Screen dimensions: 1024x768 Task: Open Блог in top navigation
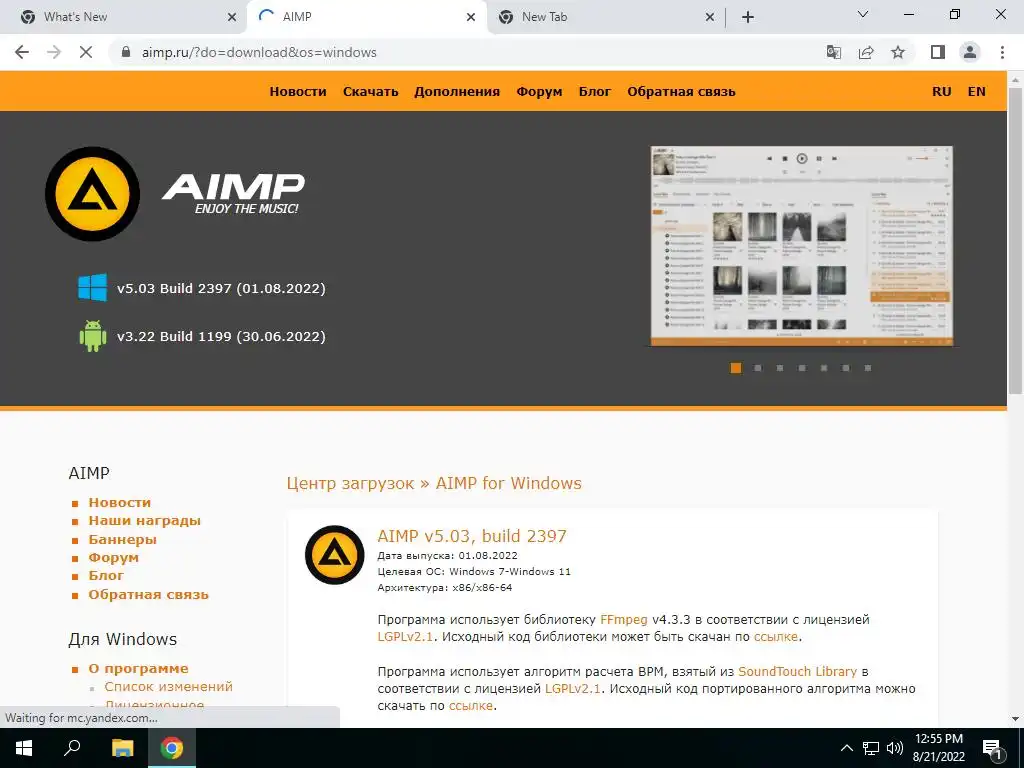(595, 91)
